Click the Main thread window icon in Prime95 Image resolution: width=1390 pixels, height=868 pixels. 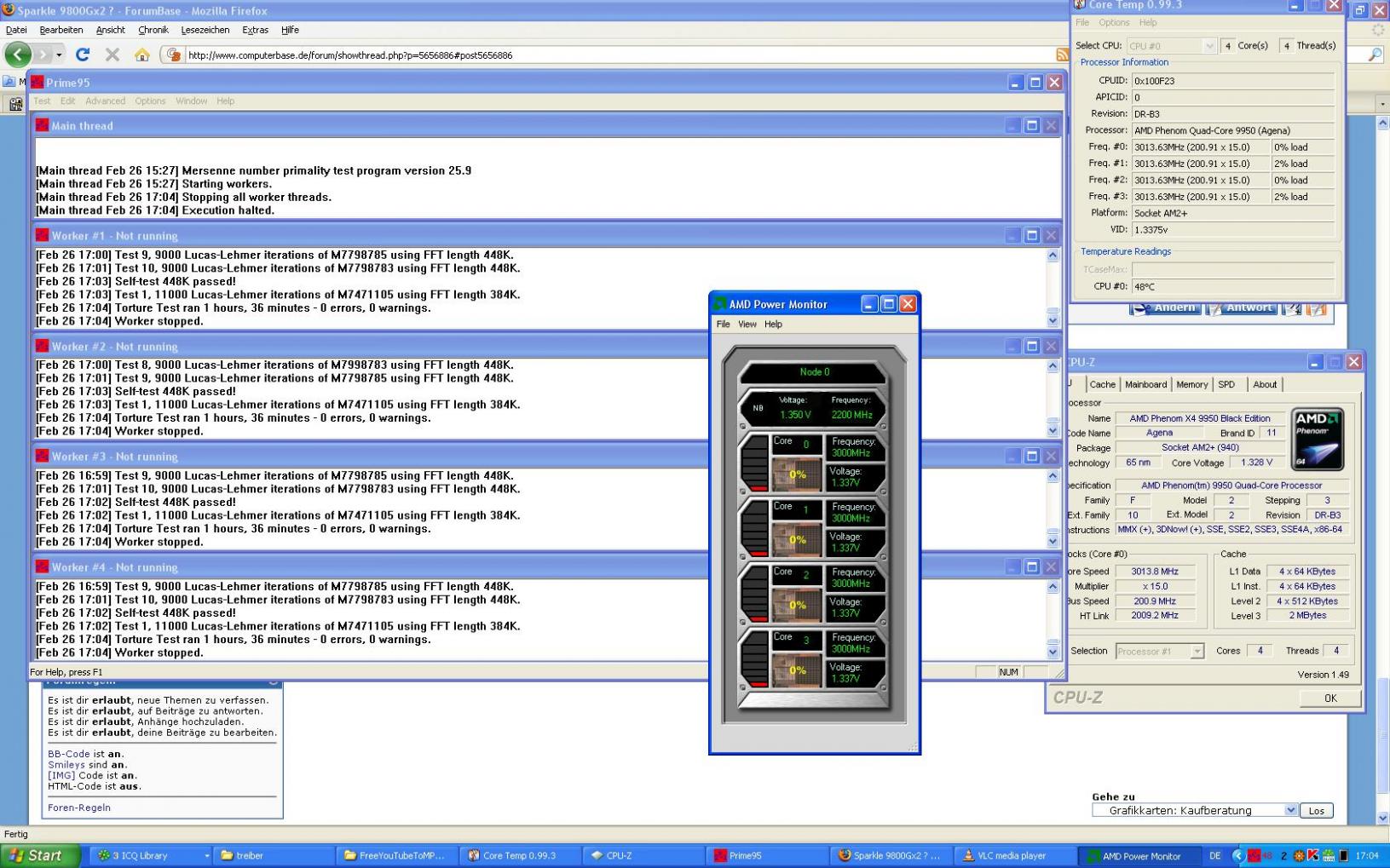coord(42,125)
